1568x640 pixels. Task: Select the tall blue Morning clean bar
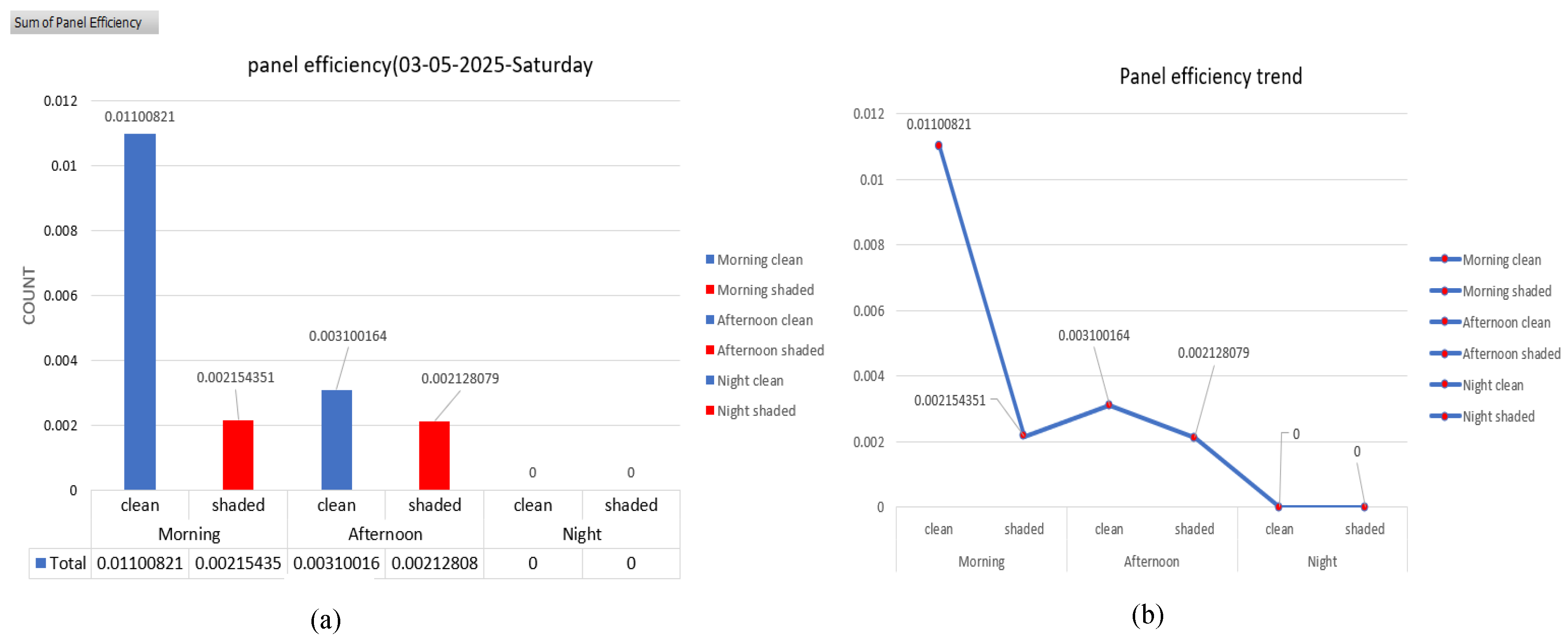(x=139, y=311)
